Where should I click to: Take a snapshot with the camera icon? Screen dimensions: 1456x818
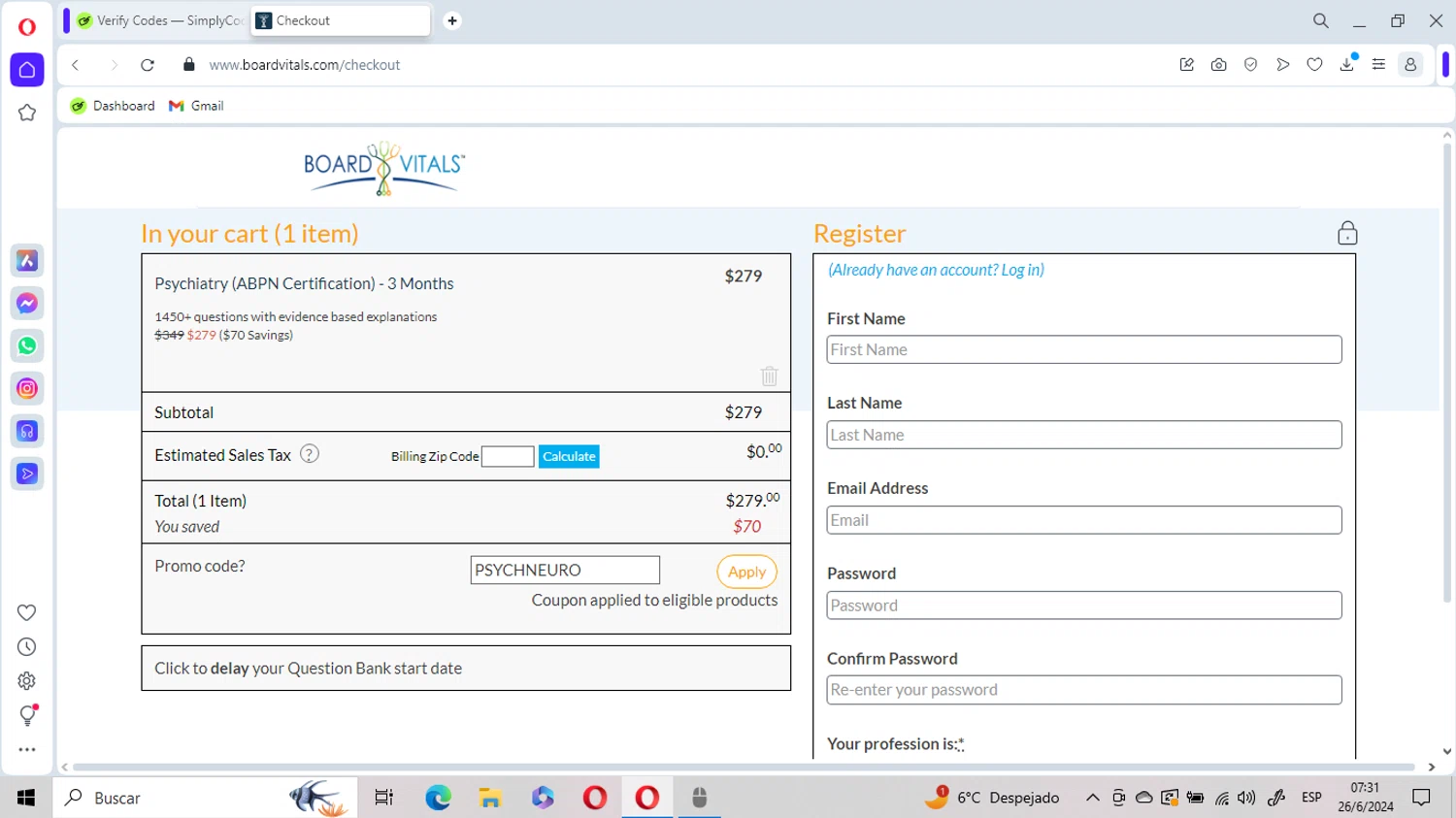point(1219,65)
